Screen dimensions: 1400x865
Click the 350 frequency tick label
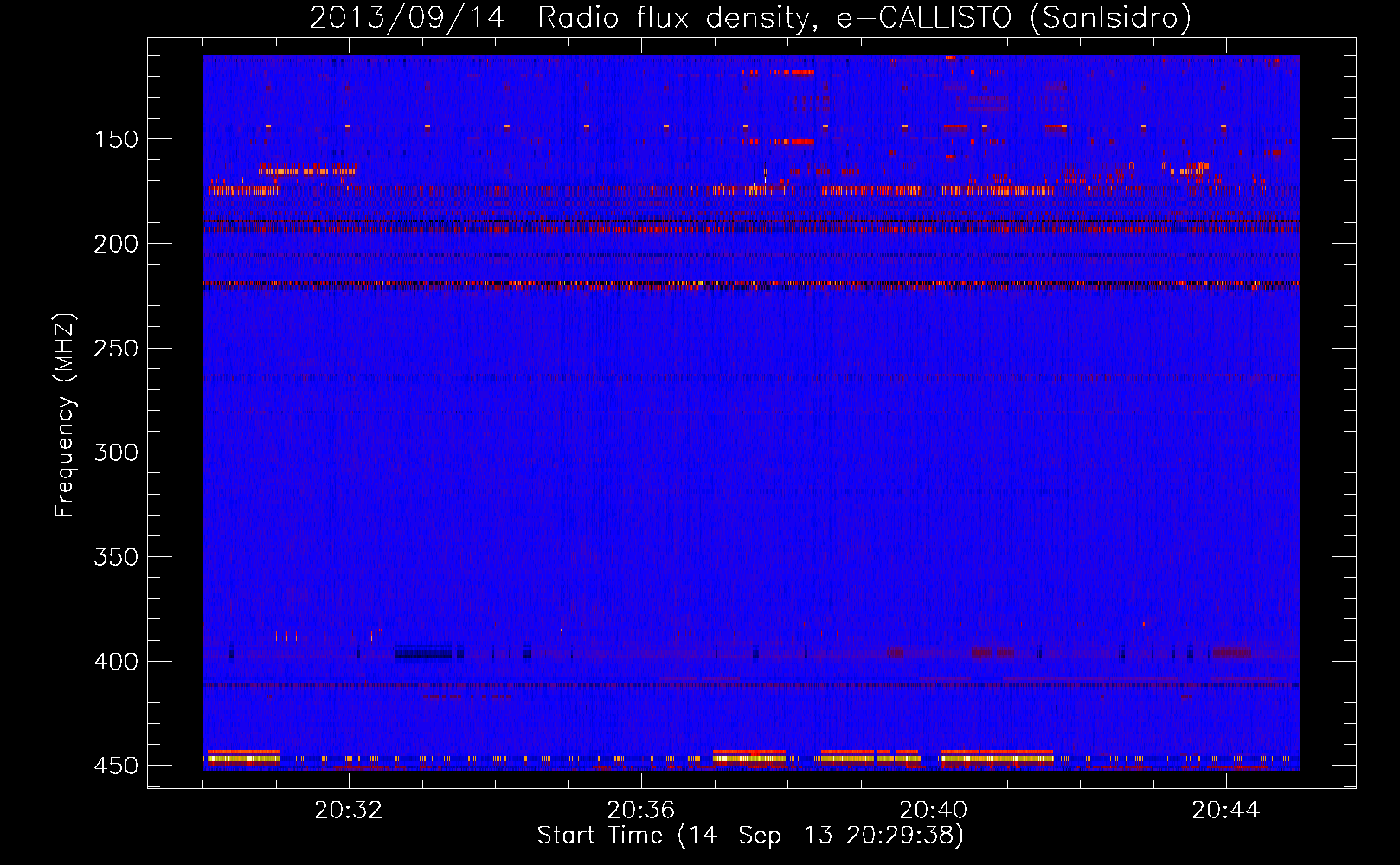pyautogui.click(x=116, y=557)
